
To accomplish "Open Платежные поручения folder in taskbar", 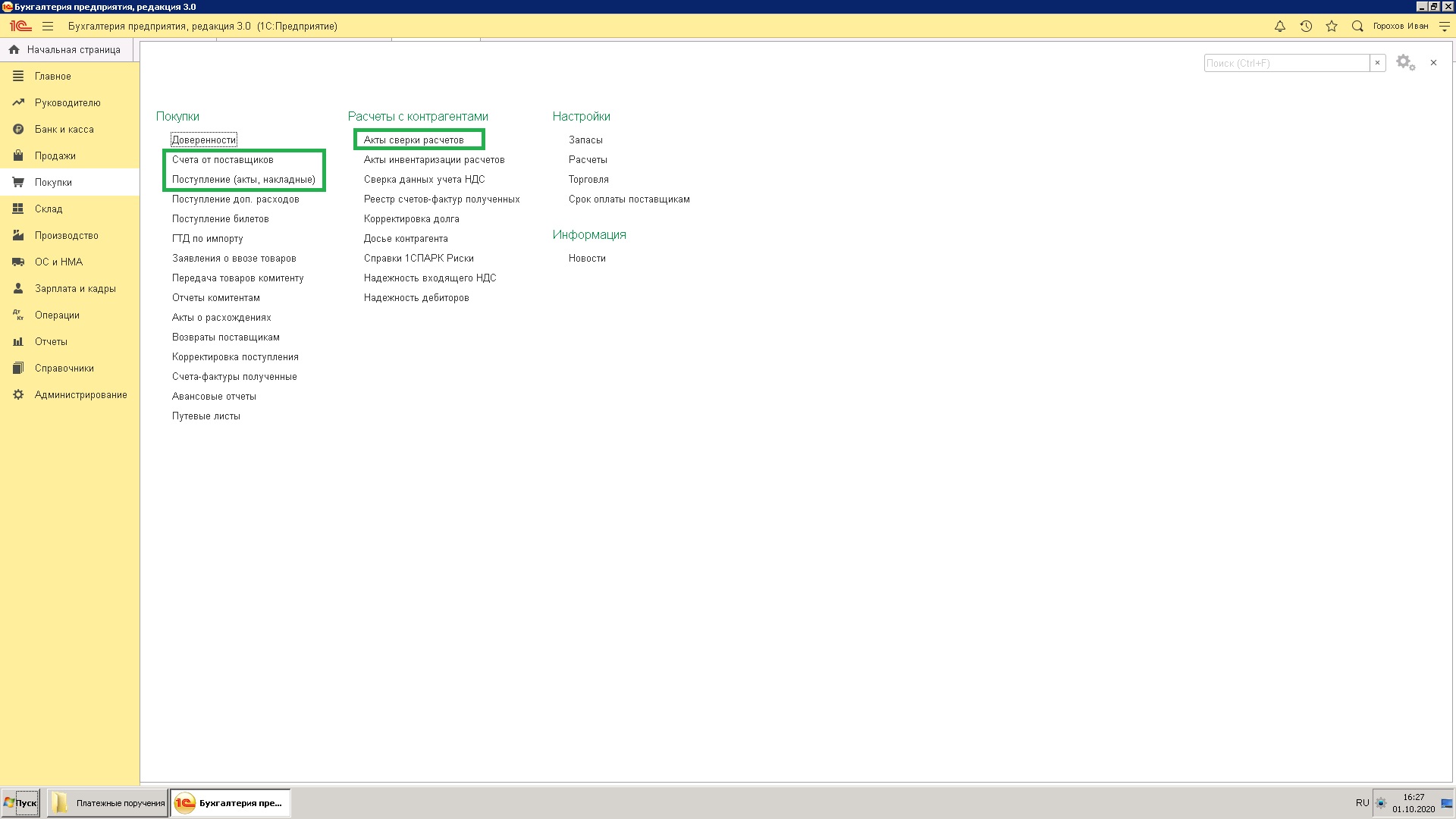I will 108,803.
